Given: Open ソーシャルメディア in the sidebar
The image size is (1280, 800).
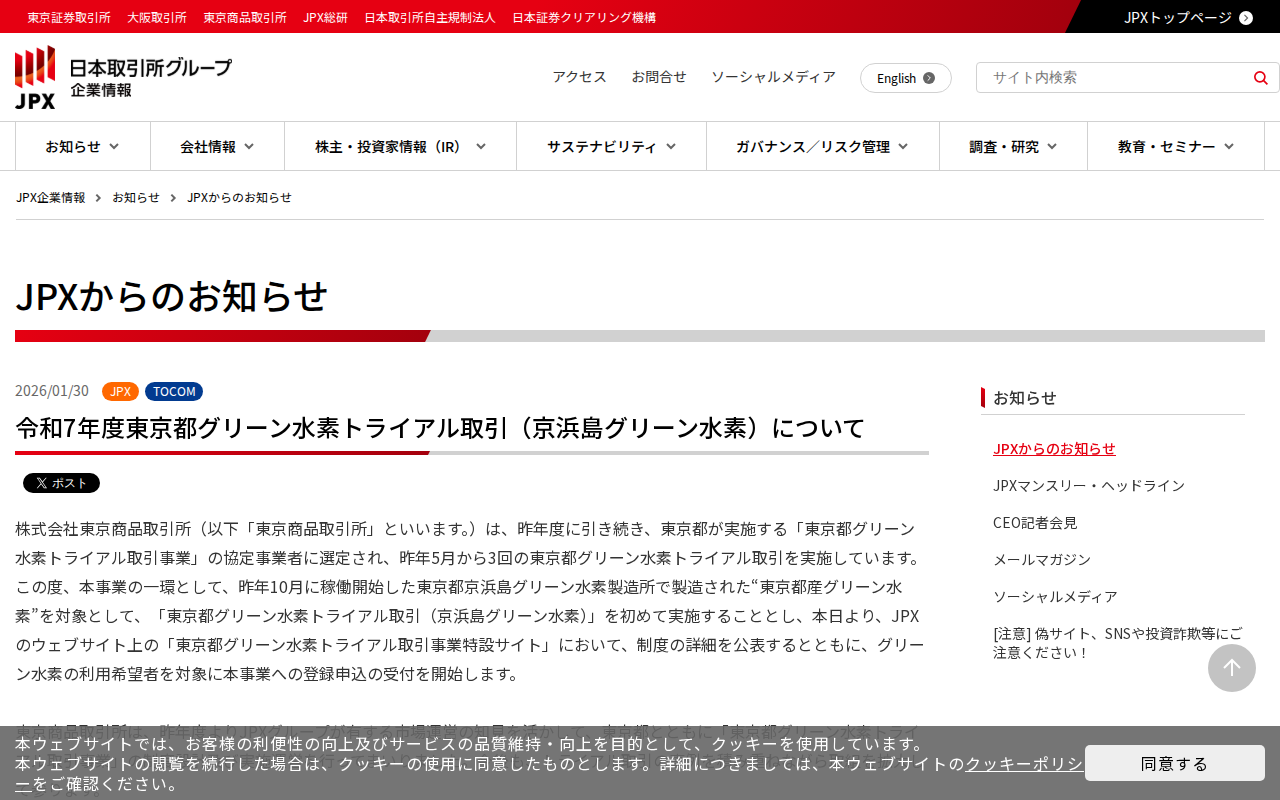Looking at the screenshot, I should click(x=1055, y=596).
